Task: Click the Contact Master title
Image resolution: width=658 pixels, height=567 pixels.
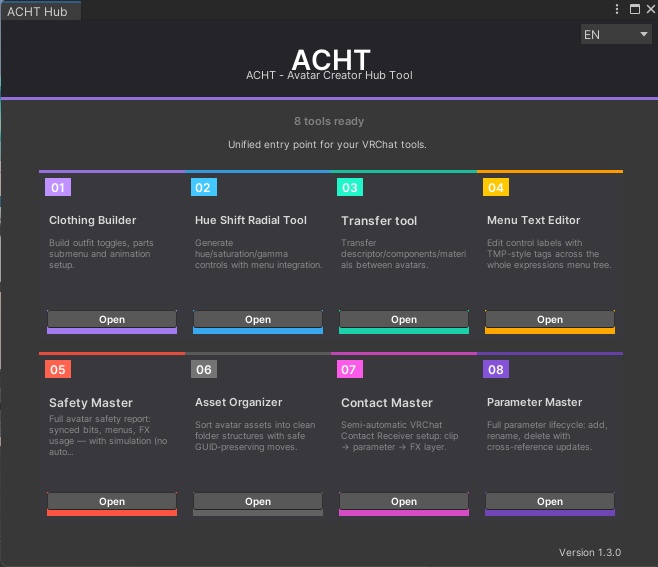Action: tap(387, 403)
